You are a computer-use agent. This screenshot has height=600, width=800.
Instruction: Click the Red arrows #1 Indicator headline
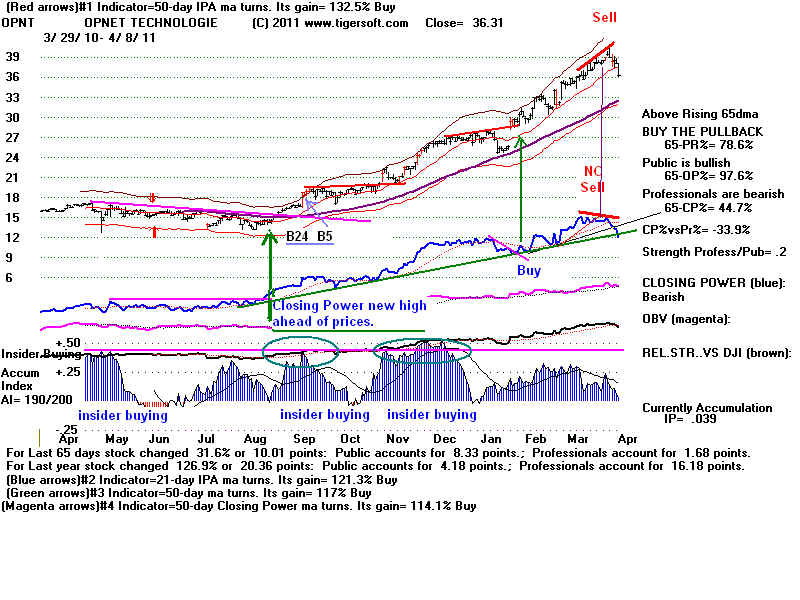click(x=199, y=7)
